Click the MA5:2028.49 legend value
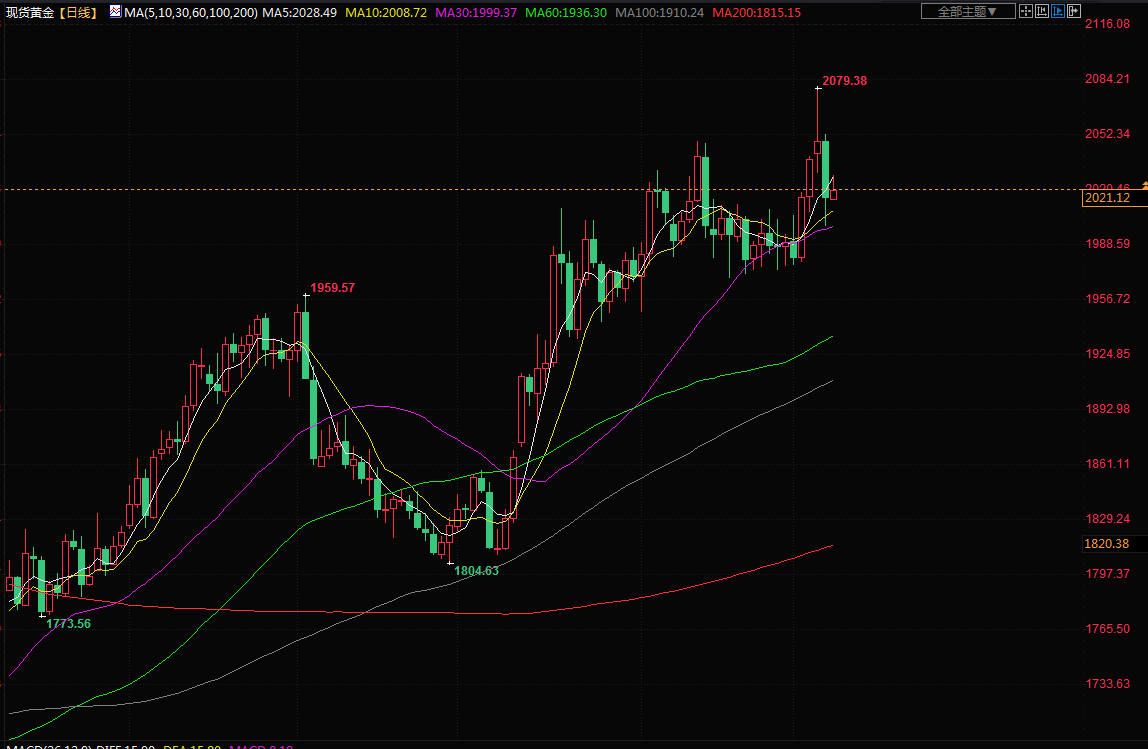This screenshot has width=1148, height=749. pyautogui.click(x=299, y=12)
